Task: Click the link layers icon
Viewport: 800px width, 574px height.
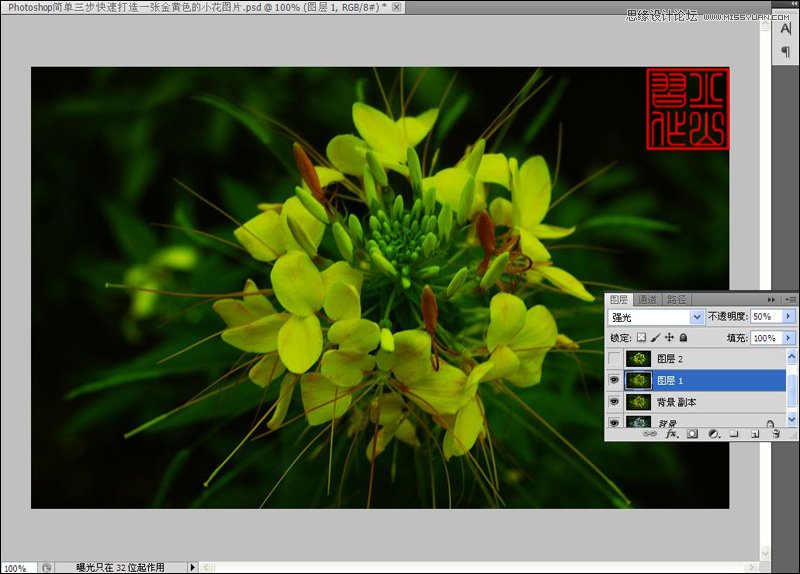Action: point(651,434)
